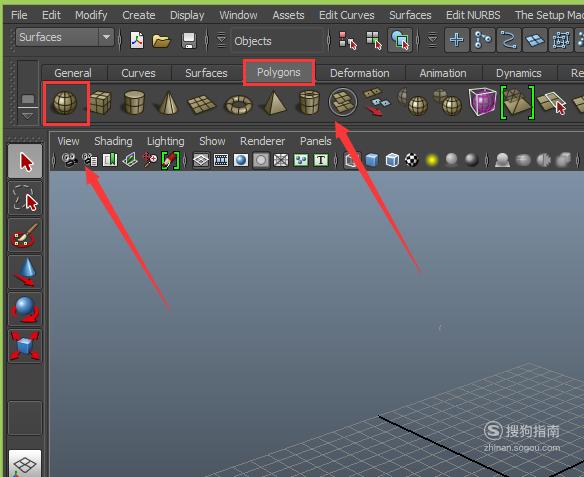584x477 pixels.
Task: Switch to the Dynamics shelf tab
Action: pyautogui.click(x=518, y=73)
